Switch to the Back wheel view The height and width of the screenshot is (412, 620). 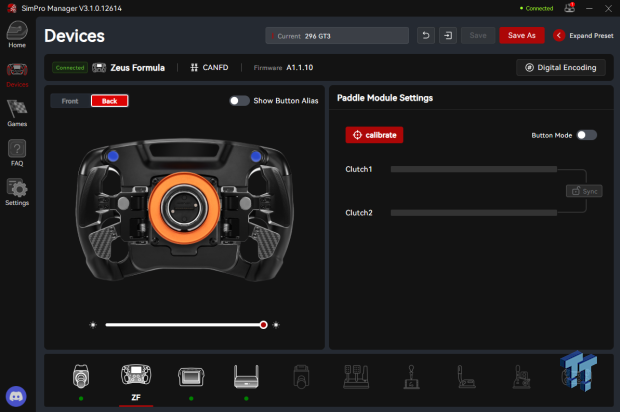coord(110,101)
